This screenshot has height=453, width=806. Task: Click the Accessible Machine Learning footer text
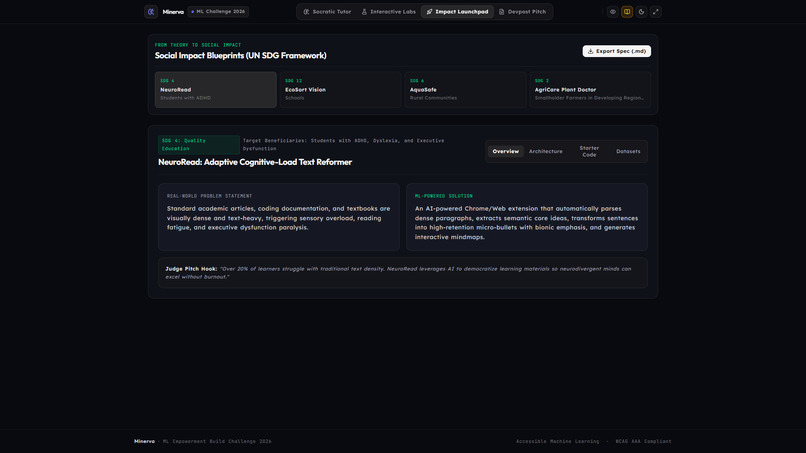click(x=558, y=441)
